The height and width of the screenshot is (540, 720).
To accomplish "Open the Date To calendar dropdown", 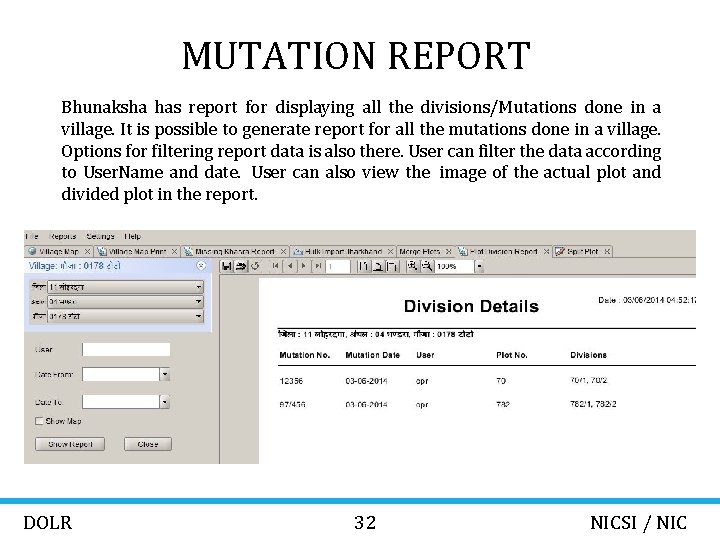I will (165, 402).
